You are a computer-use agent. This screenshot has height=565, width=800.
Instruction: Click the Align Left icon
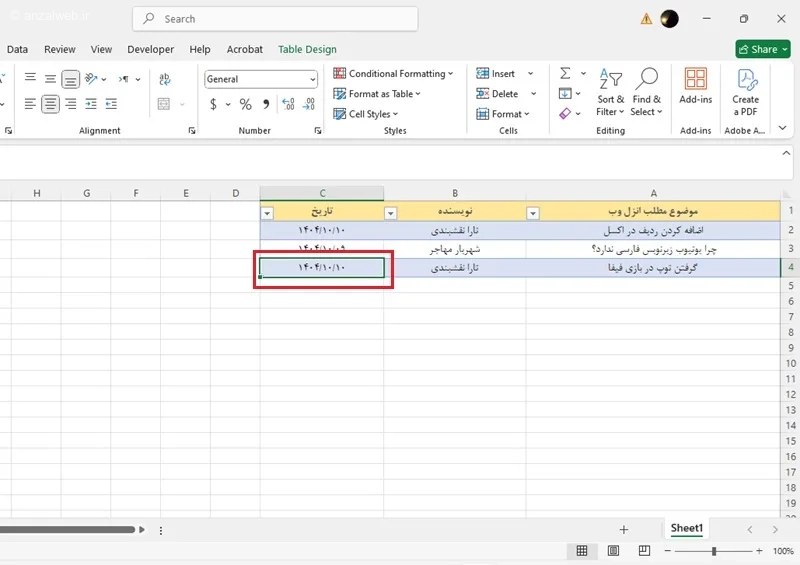(x=30, y=104)
